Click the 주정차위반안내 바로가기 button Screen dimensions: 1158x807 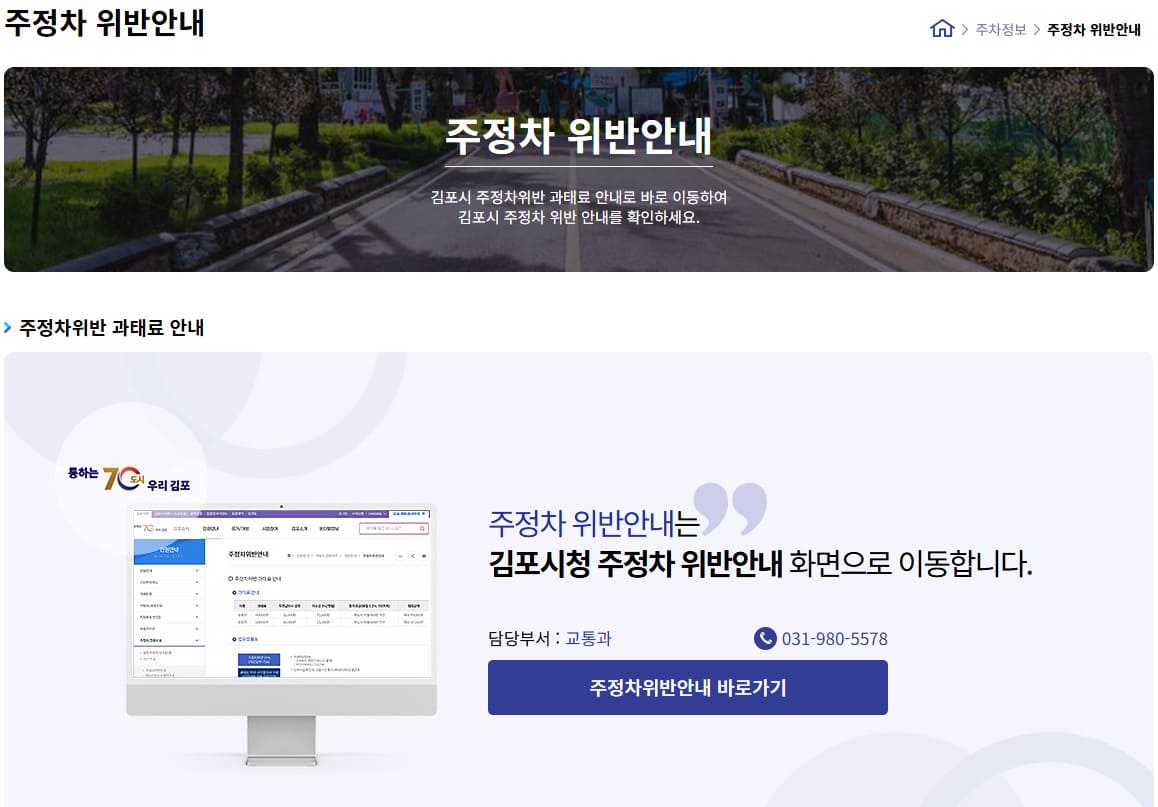coord(687,687)
